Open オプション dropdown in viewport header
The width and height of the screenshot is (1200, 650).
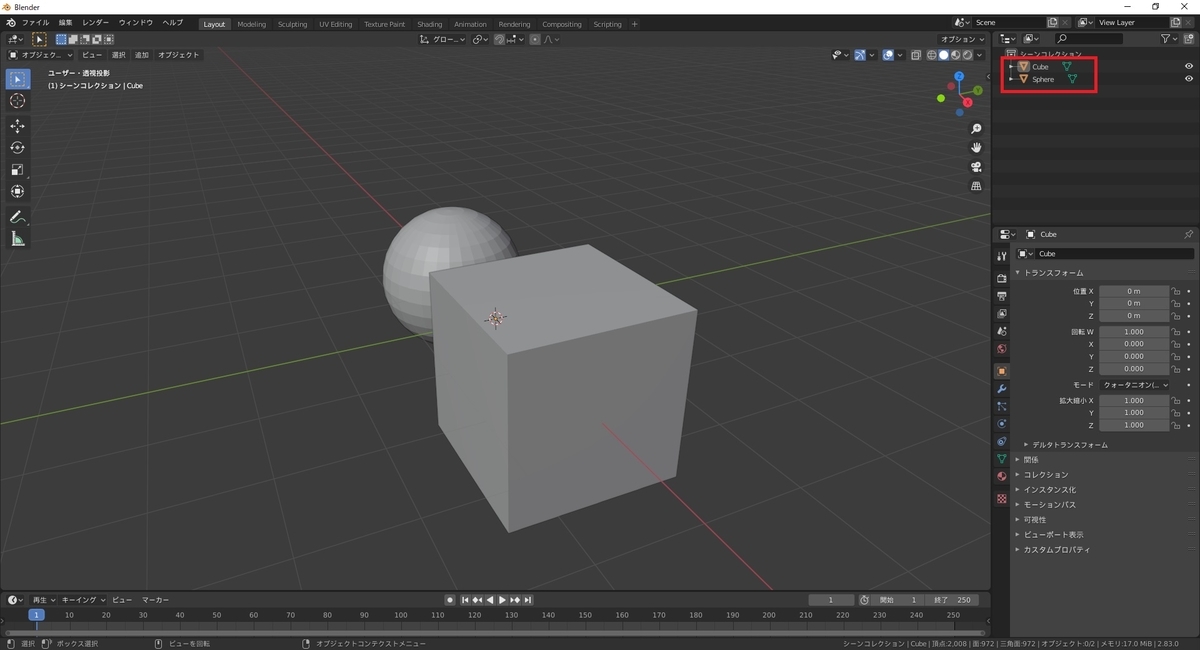[964, 39]
